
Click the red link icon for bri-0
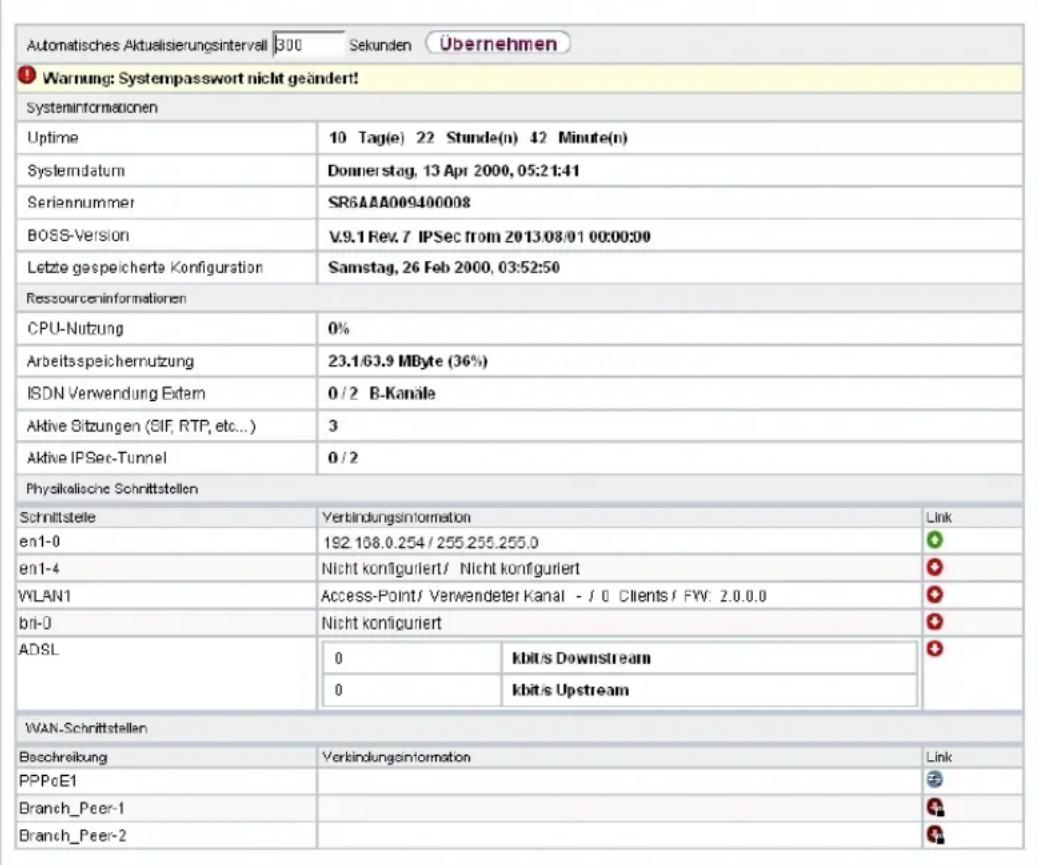934,622
